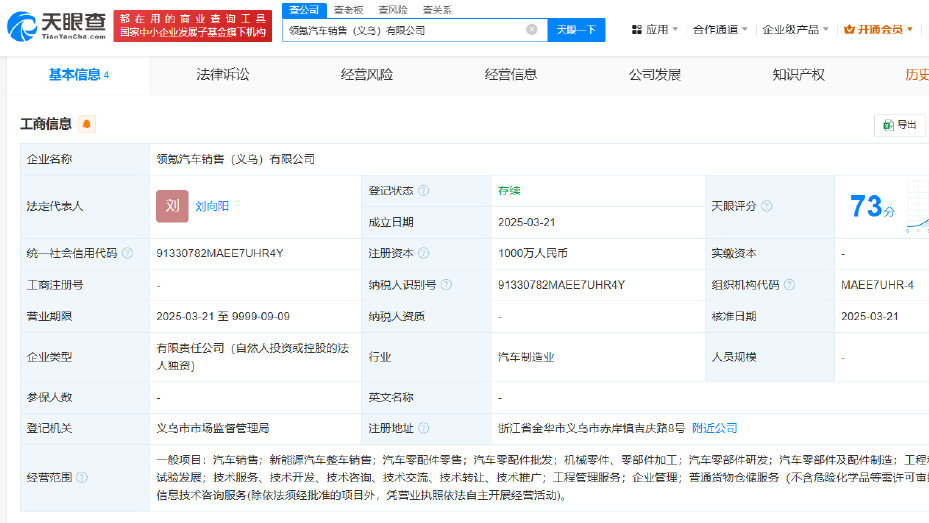This screenshot has height=523, width=929.
Task: Select the 查关系 search tab
Action: coord(437,10)
